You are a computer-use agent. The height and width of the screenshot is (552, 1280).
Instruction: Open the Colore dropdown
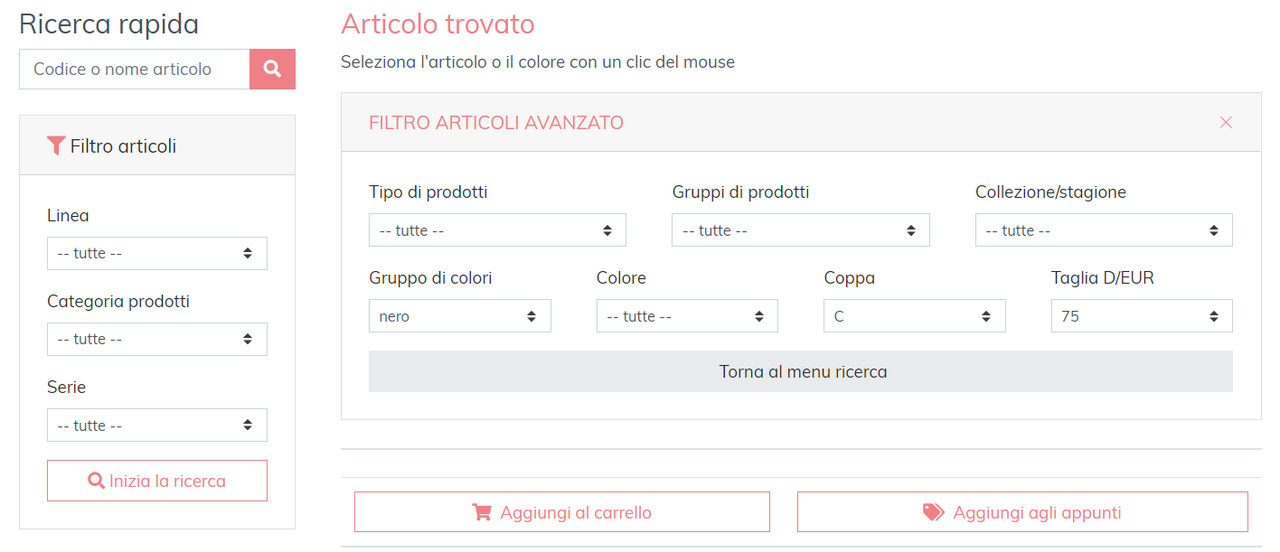[x=686, y=317]
